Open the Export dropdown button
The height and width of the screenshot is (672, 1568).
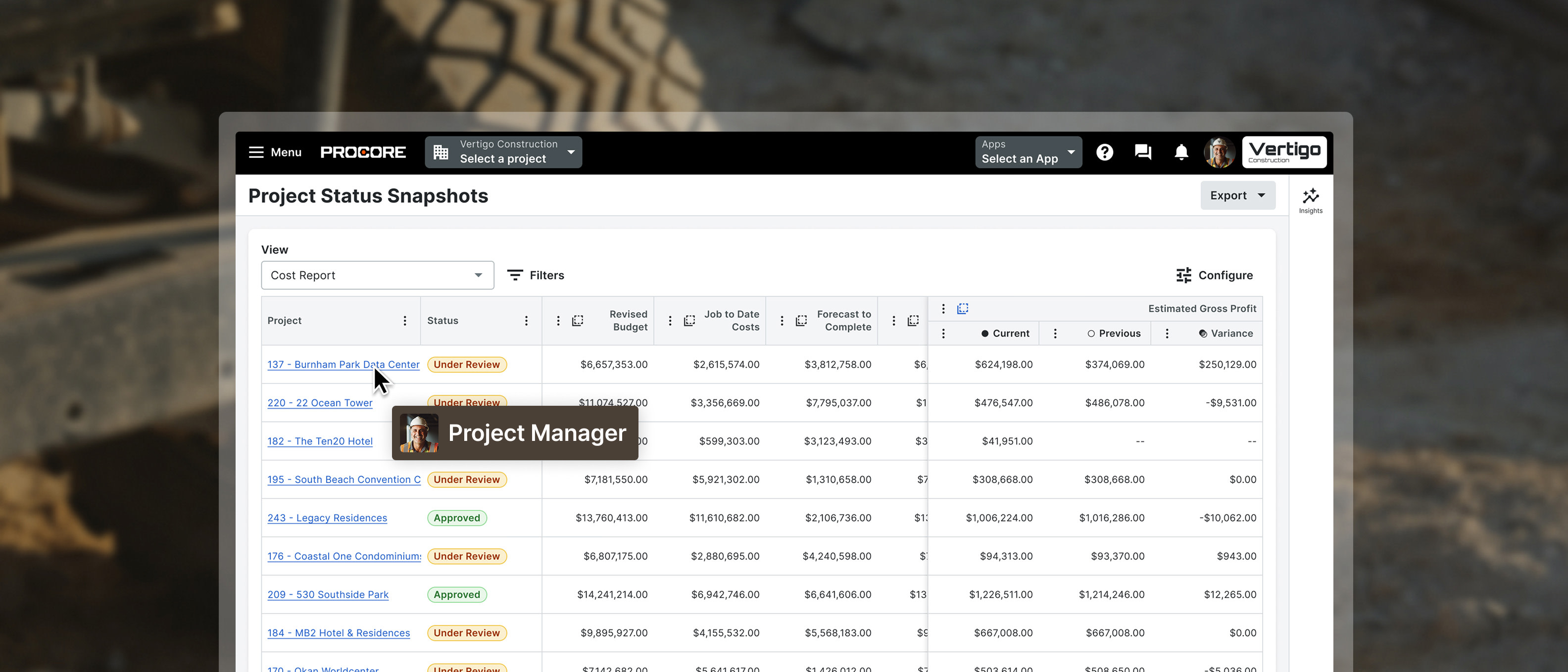pos(1237,195)
